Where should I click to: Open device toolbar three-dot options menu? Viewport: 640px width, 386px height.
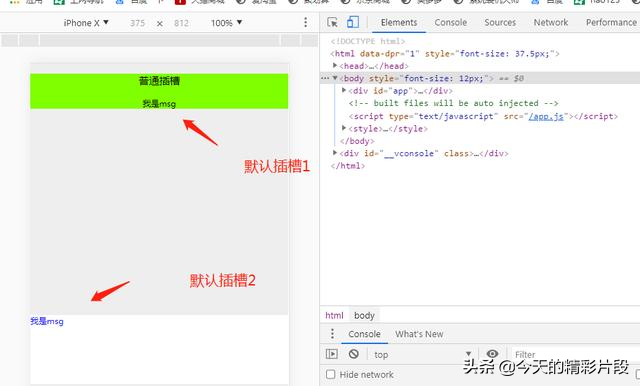point(305,22)
